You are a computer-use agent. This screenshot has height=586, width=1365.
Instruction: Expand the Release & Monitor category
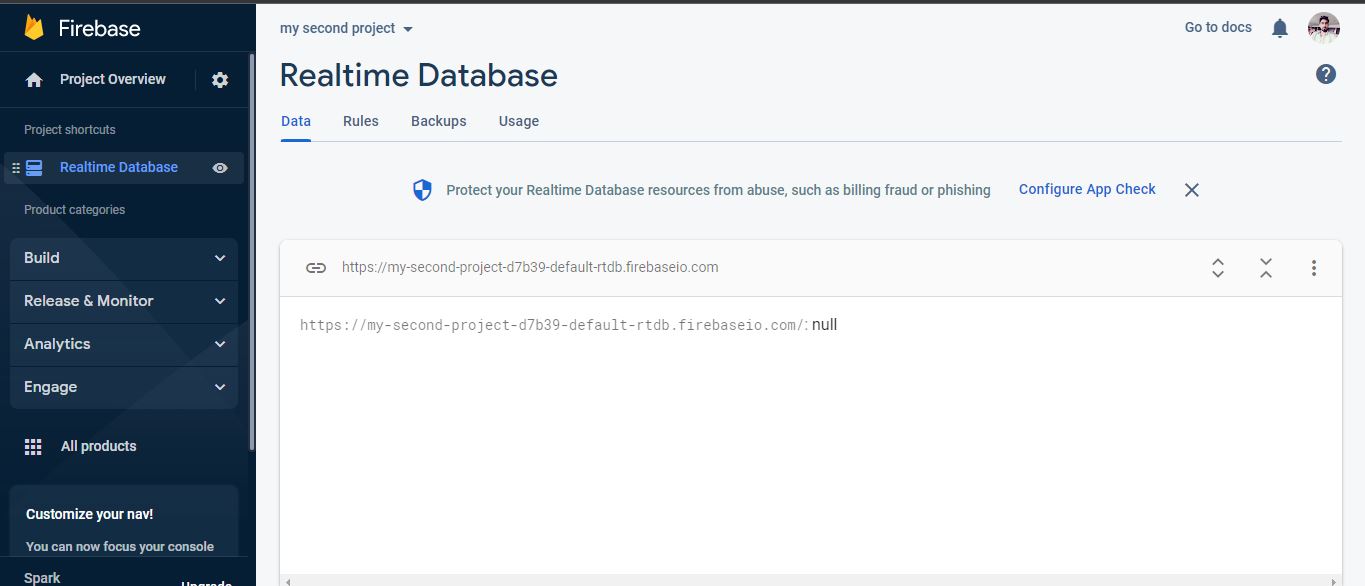pyautogui.click(x=124, y=301)
